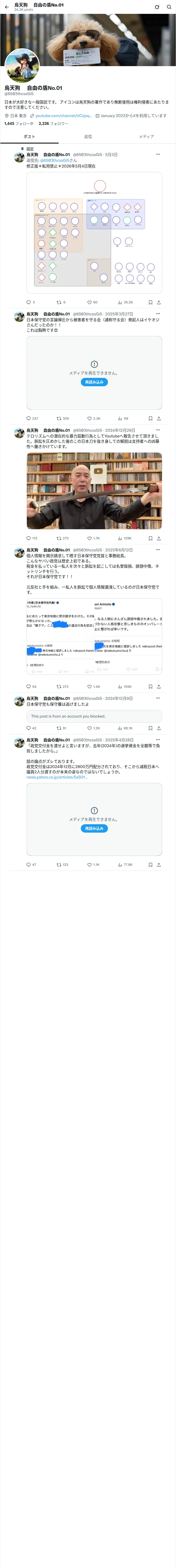Viewport: 176px width, 1568px height.
Task: Open the news.yahoo.co.jp article link
Action: point(56,777)
